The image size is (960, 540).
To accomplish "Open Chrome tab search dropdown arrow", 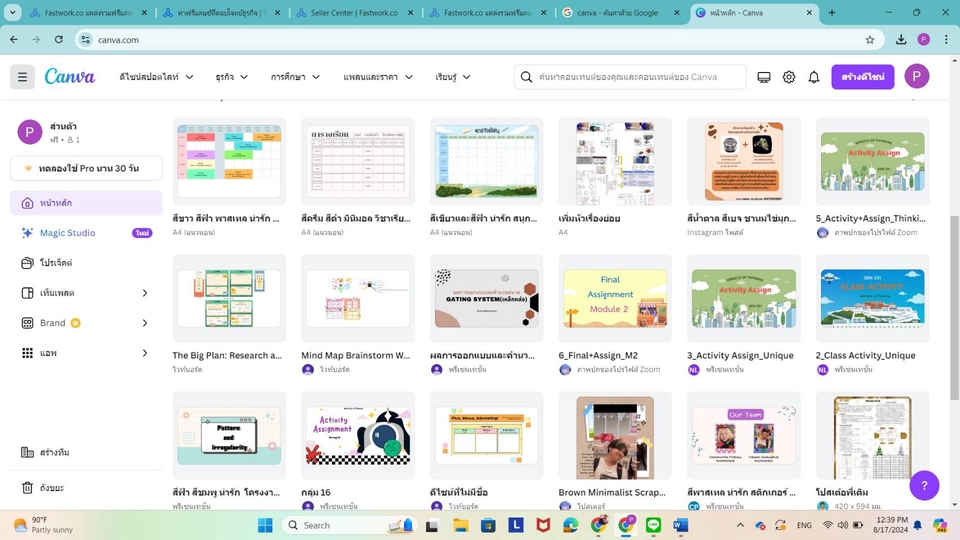I will [x=12, y=12].
